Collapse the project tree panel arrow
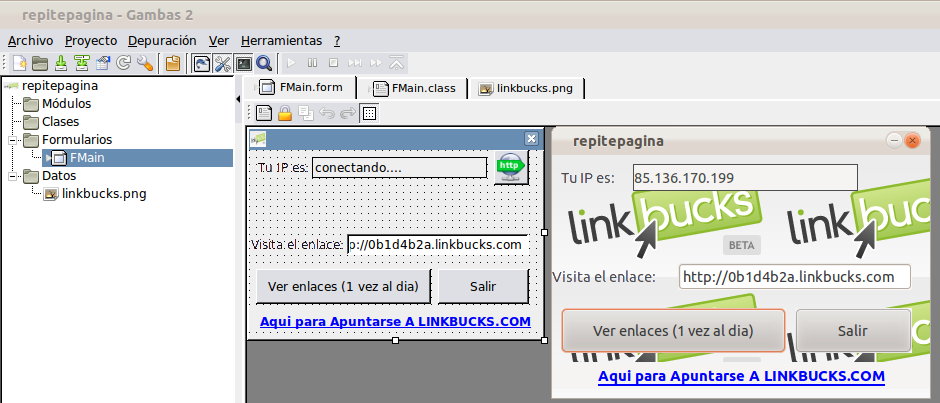 [239, 99]
